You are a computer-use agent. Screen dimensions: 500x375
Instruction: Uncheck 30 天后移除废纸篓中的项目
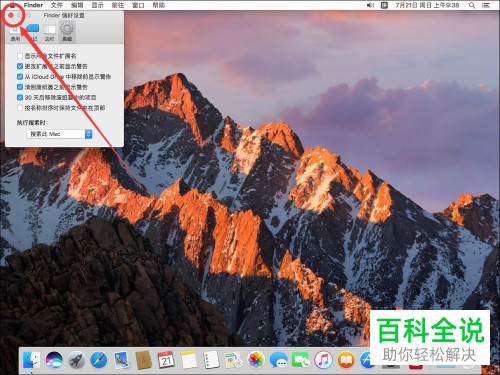click(x=20, y=97)
